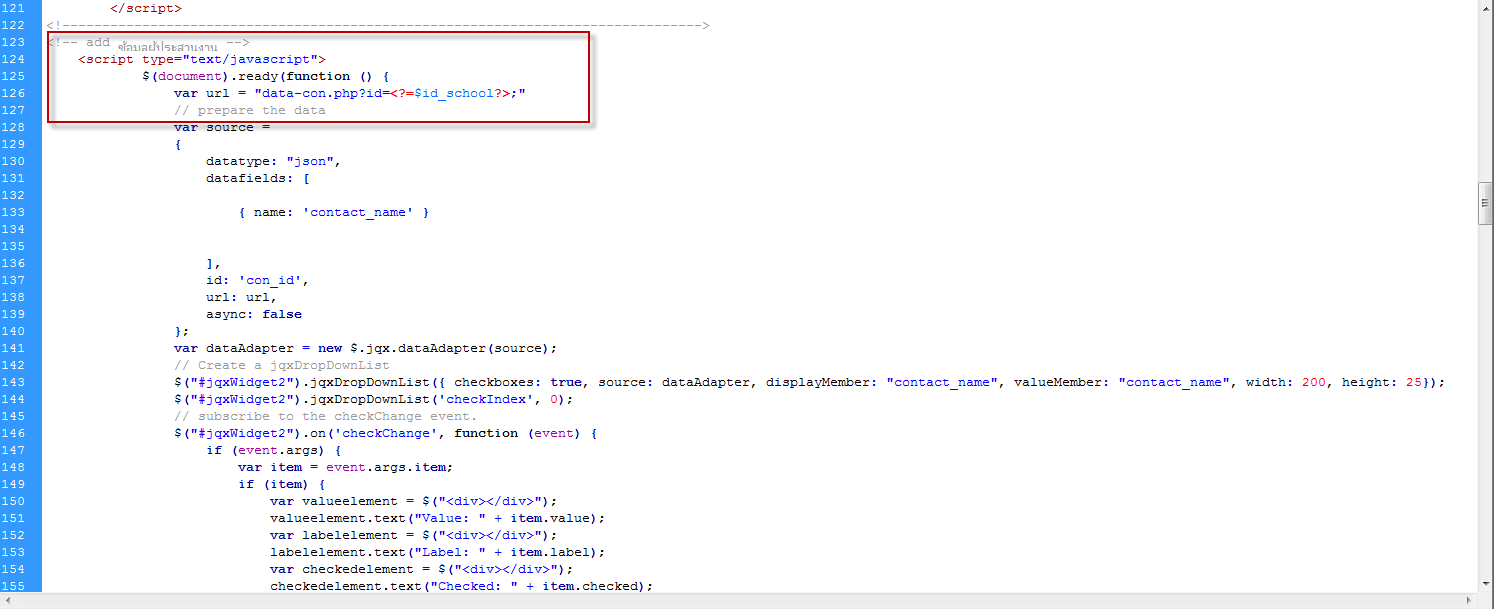The height and width of the screenshot is (609, 1494).
Task: Click the vertical scrollbar thumb
Action: click(1485, 206)
